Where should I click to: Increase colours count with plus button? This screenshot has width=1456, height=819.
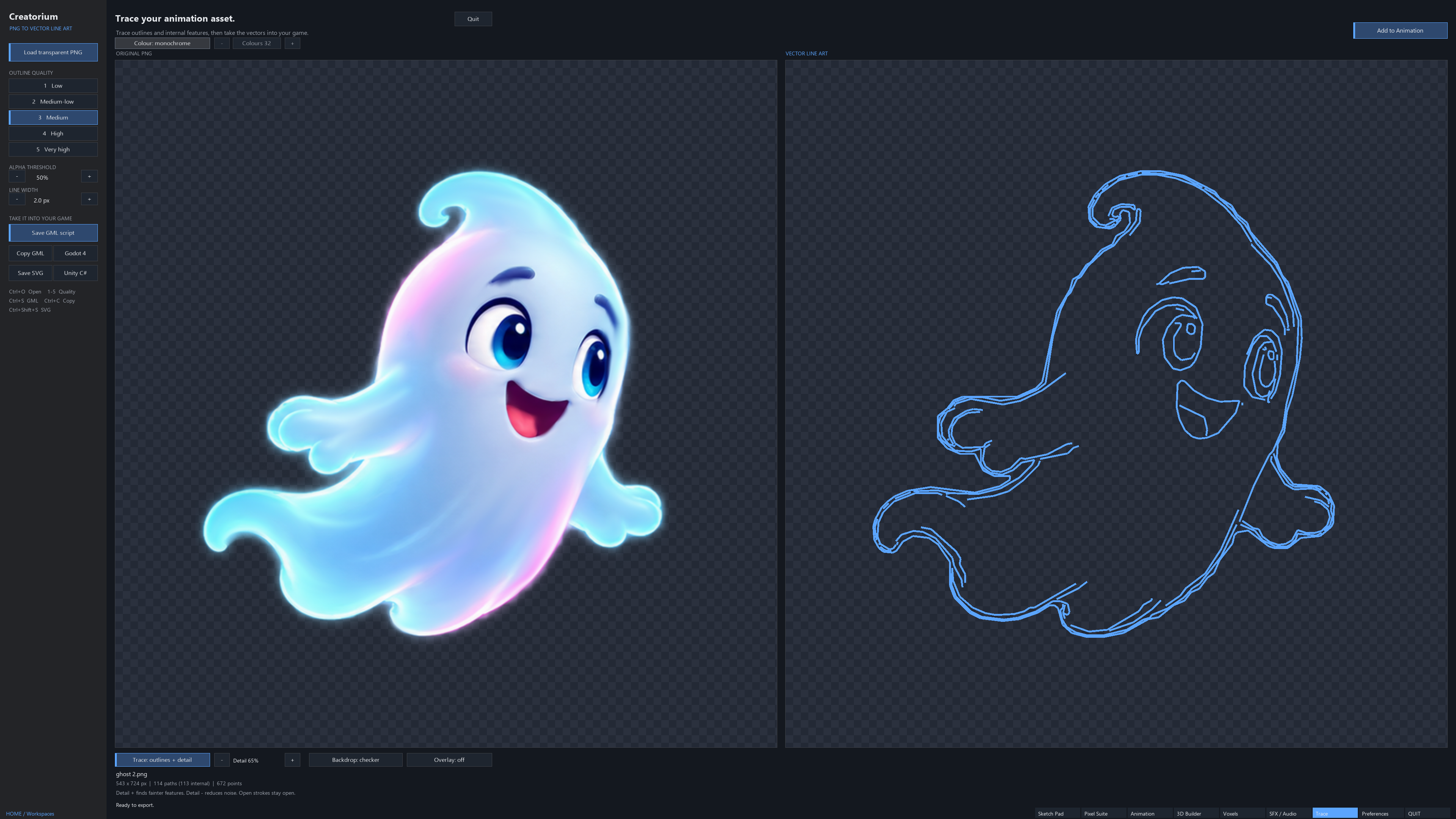[x=292, y=44]
